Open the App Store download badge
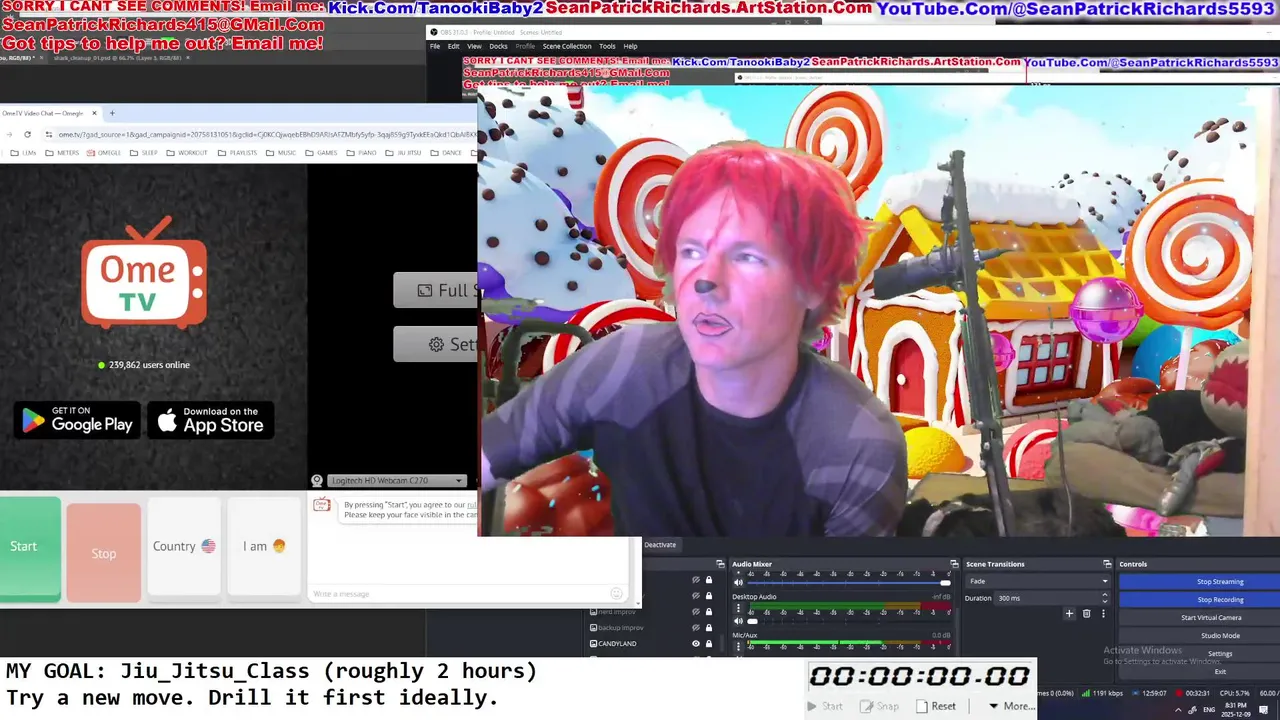This screenshot has width=1280, height=720. [210, 420]
